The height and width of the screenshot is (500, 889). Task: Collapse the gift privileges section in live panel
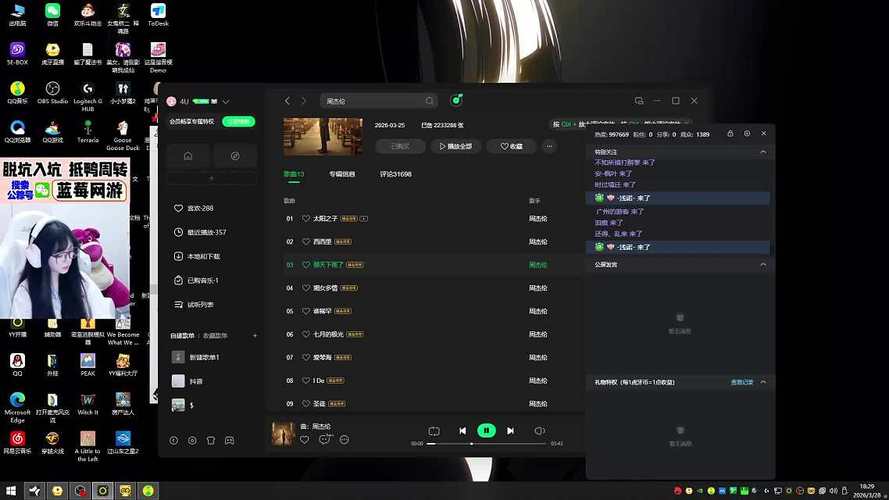point(763,382)
